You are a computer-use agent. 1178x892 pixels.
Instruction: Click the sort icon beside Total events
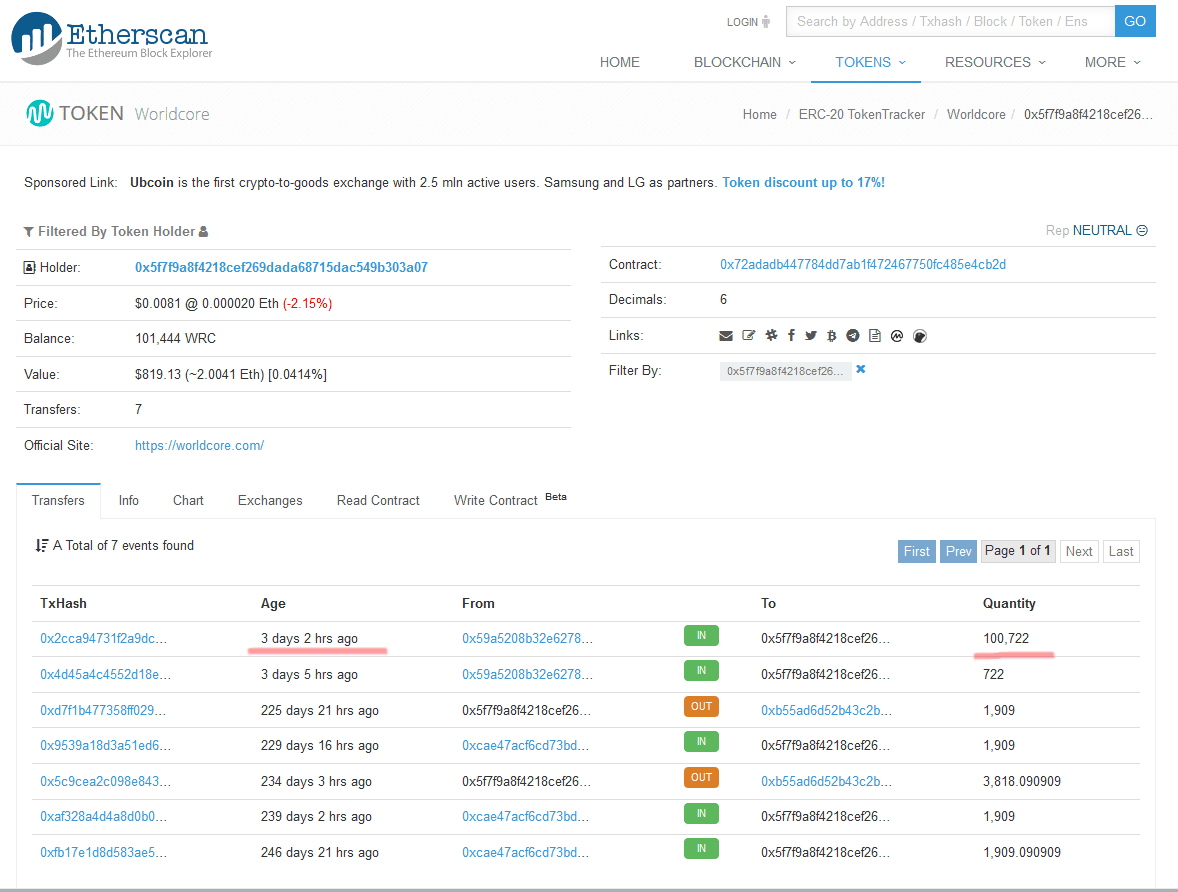pos(42,546)
